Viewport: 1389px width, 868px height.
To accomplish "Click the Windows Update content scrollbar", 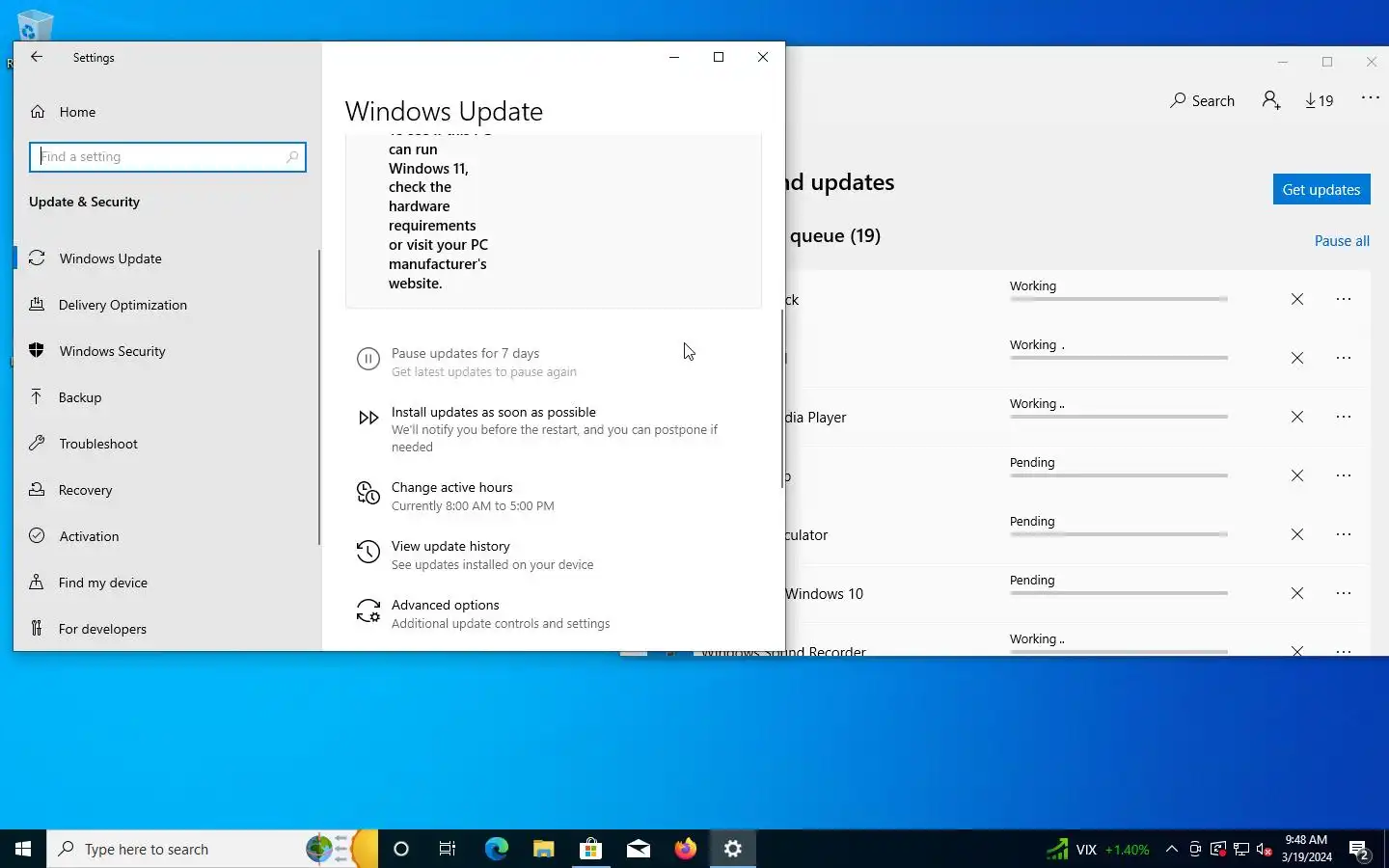I will coord(782,398).
